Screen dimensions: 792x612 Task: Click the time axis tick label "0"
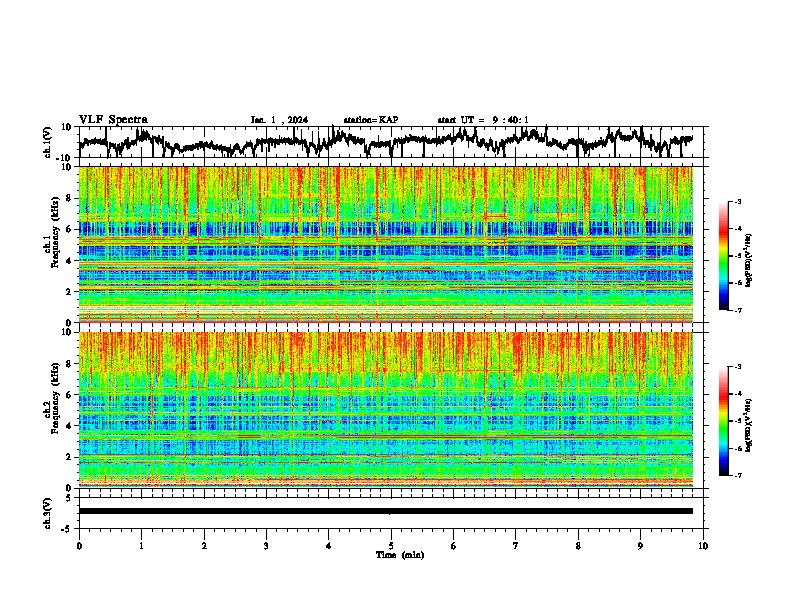(79, 546)
